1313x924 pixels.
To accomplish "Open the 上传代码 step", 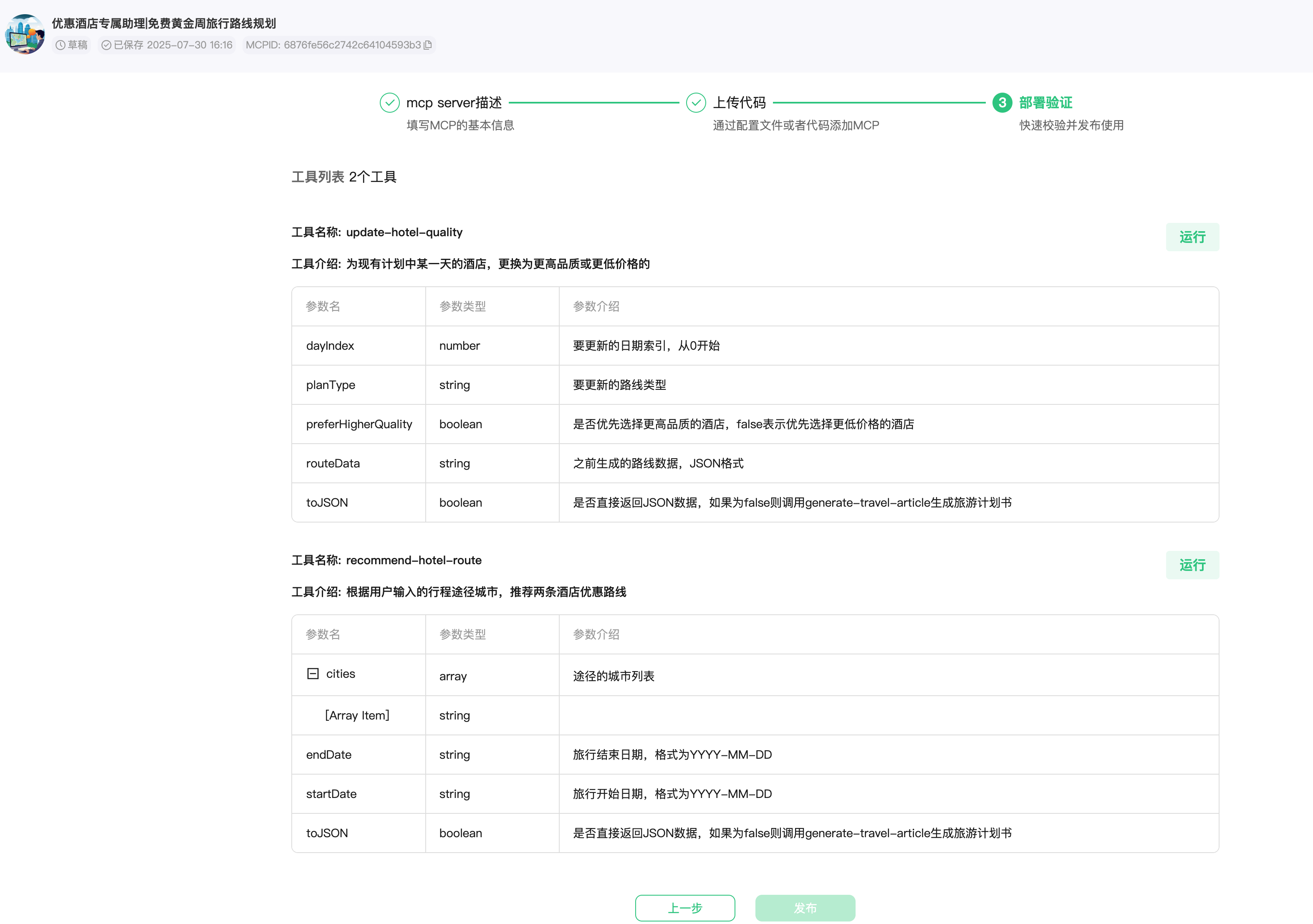I will [x=739, y=103].
